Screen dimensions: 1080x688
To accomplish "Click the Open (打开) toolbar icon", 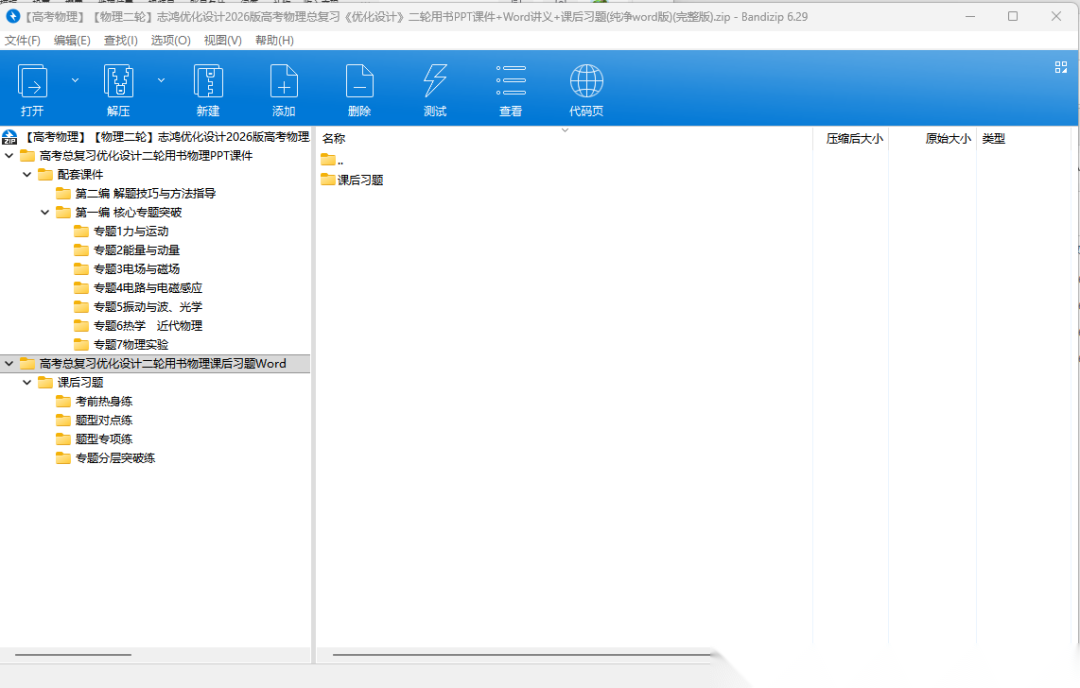I will pyautogui.click(x=33, y=82).
